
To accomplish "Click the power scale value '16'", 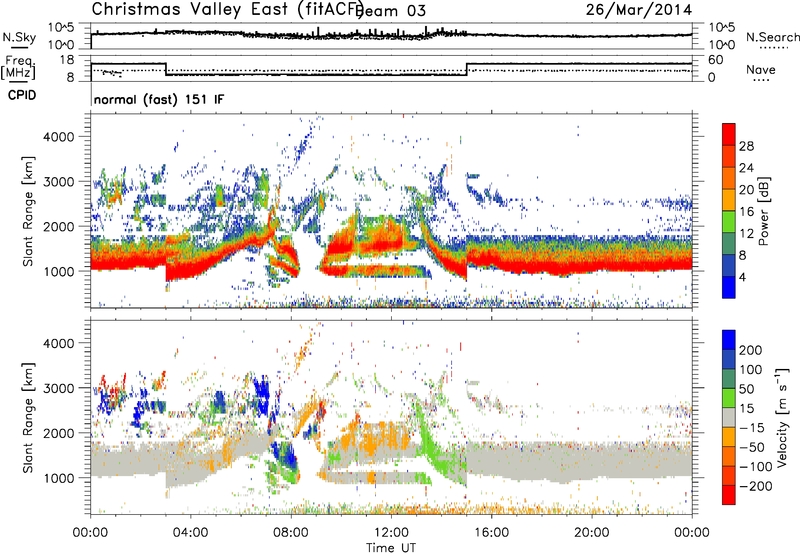I will pos(746,212).
